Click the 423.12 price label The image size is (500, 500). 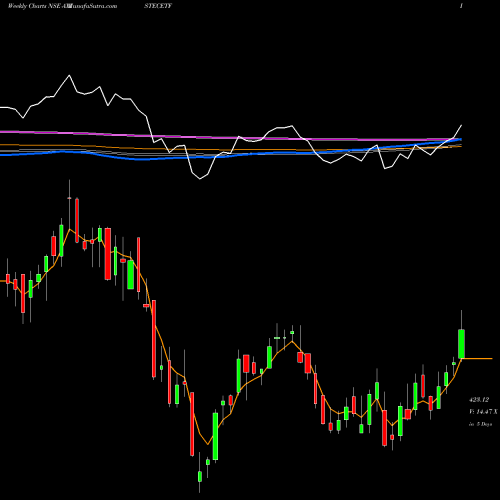coord(479,399)
